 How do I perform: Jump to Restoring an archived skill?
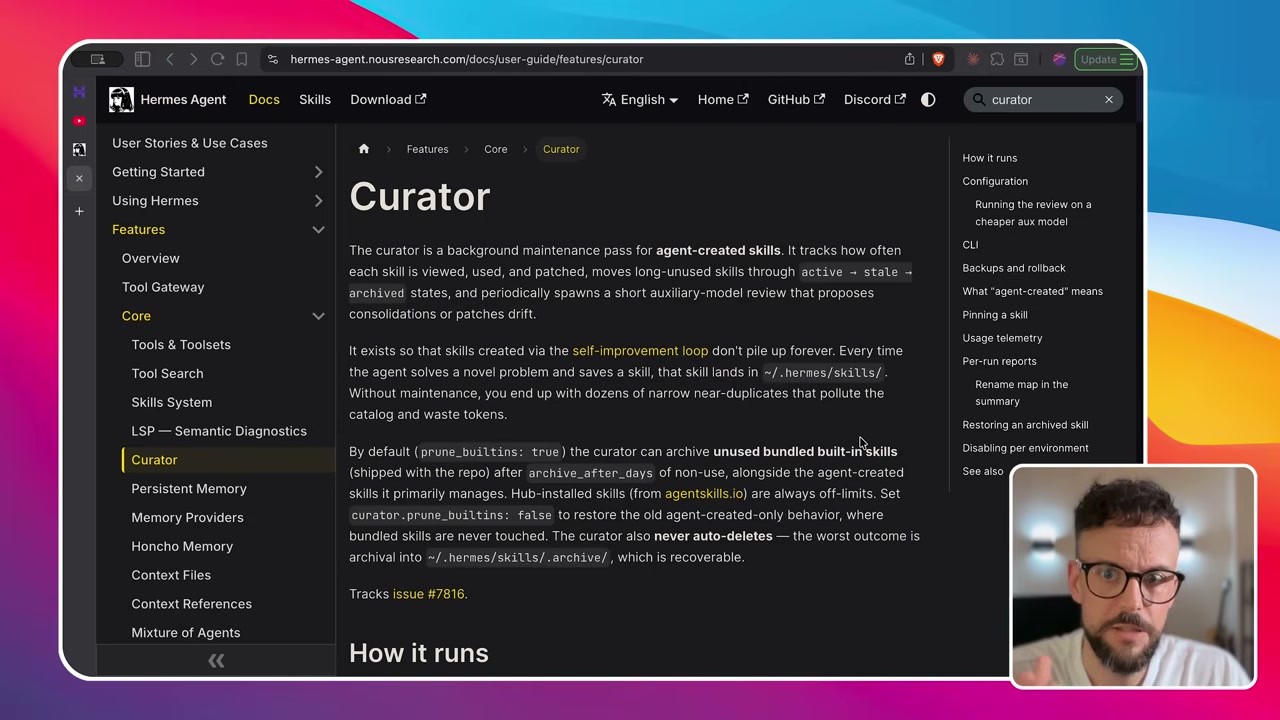tap(1025, 425)
